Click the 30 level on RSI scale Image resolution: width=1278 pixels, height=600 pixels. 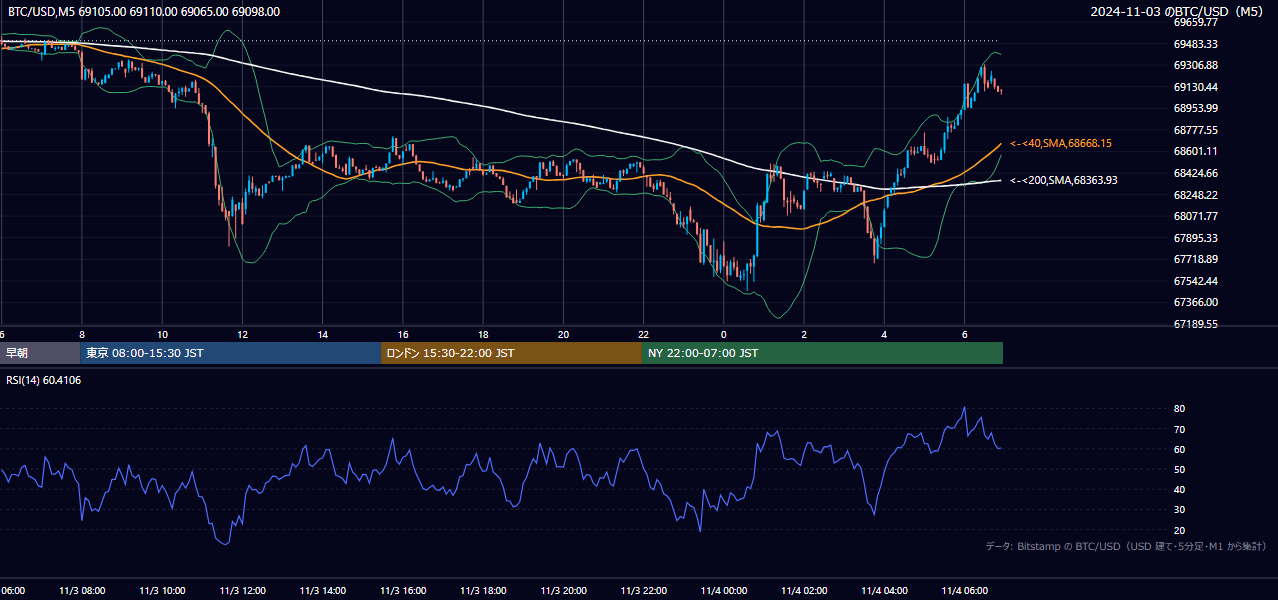point(1179,509)
